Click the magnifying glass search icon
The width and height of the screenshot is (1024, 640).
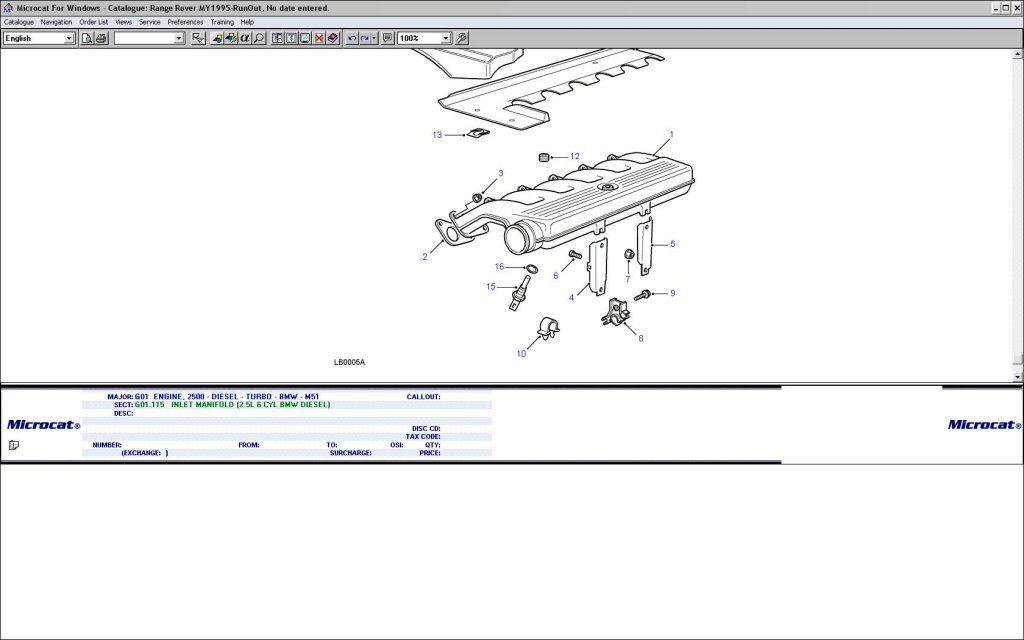tap(259, 39)
